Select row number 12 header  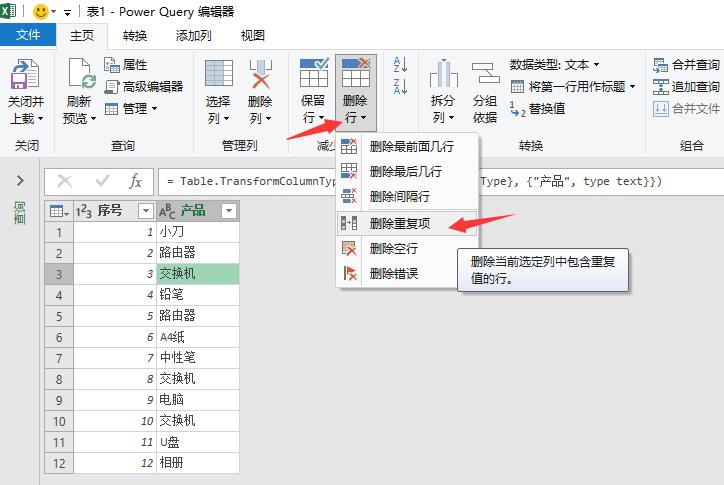coord(59,463)
